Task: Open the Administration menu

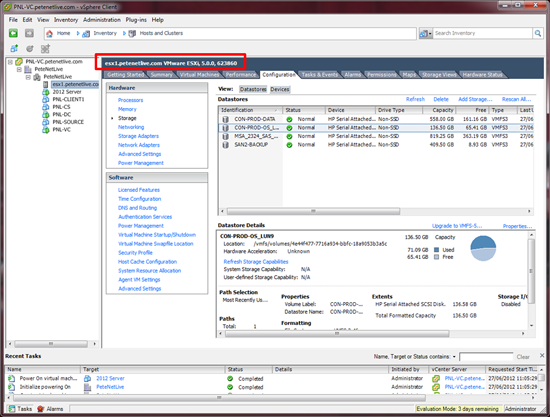Action: pyautogui.click(x=102, y=20)
